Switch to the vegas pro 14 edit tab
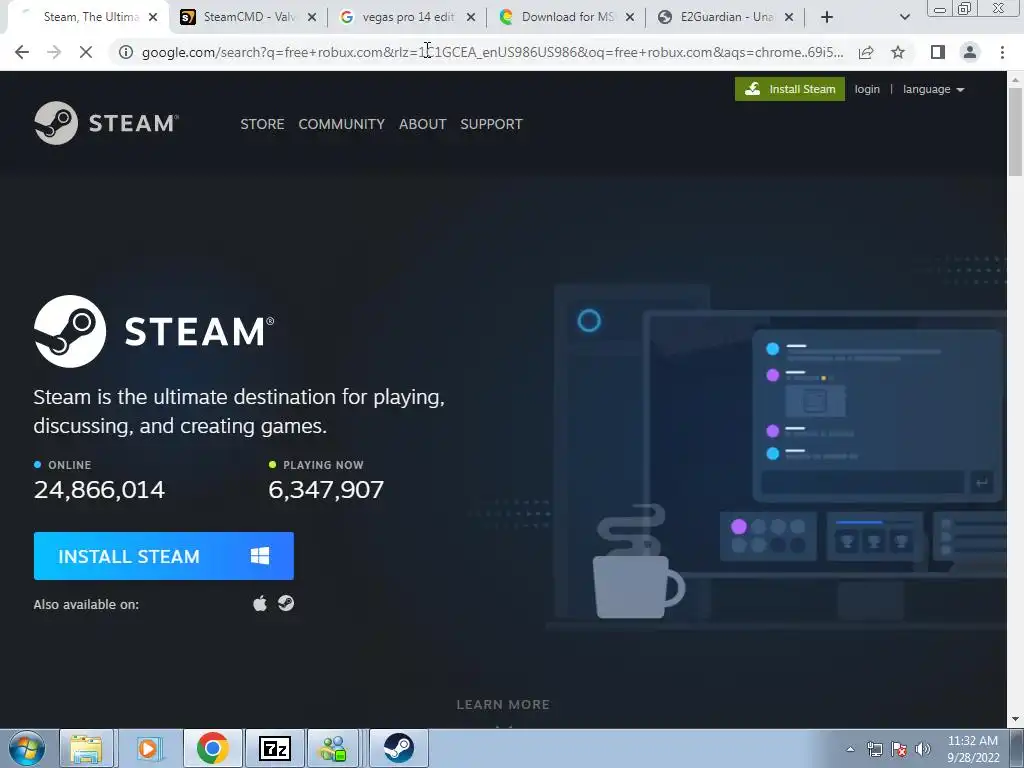This screenshot has width=1024, height=768. click(408, 17)
